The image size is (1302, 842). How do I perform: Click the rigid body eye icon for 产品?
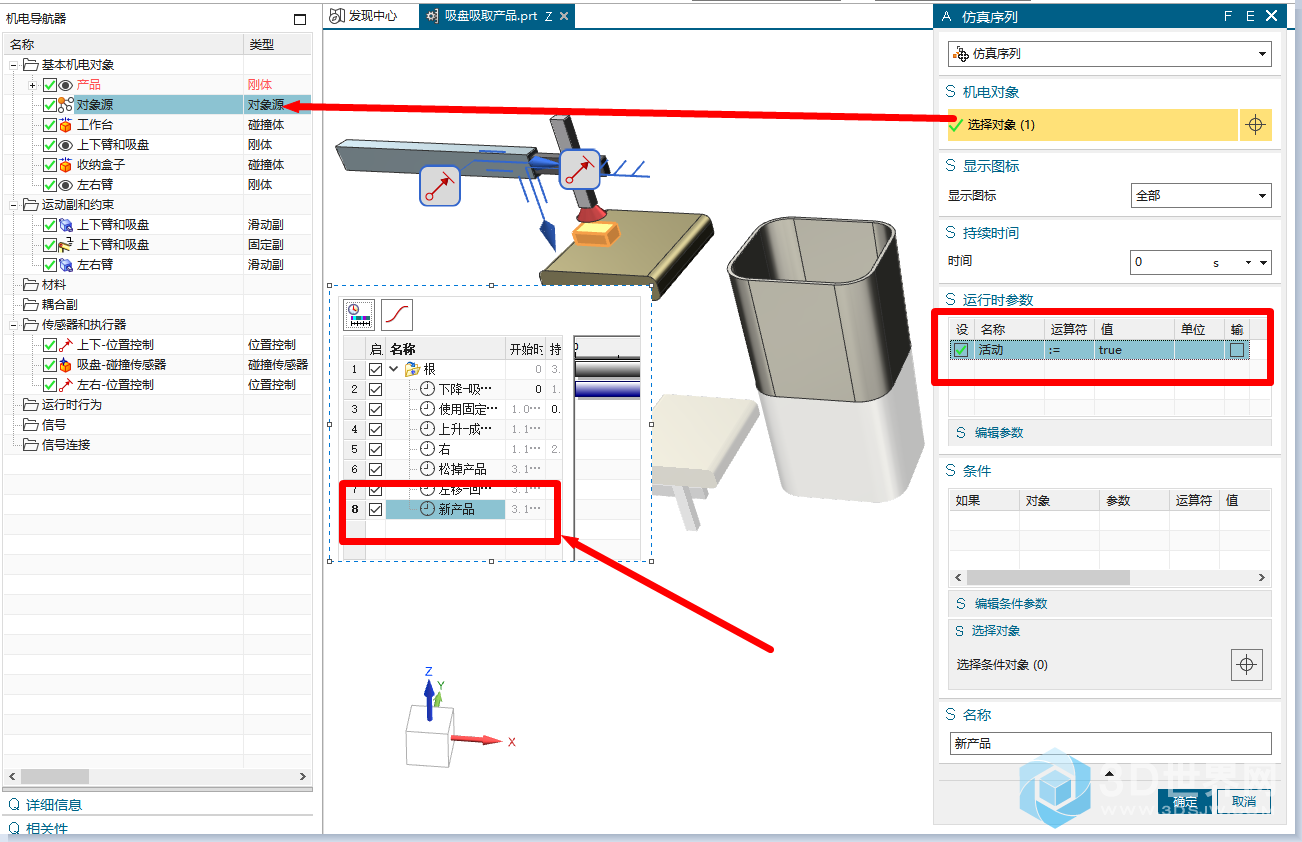(x=66, y=85)
